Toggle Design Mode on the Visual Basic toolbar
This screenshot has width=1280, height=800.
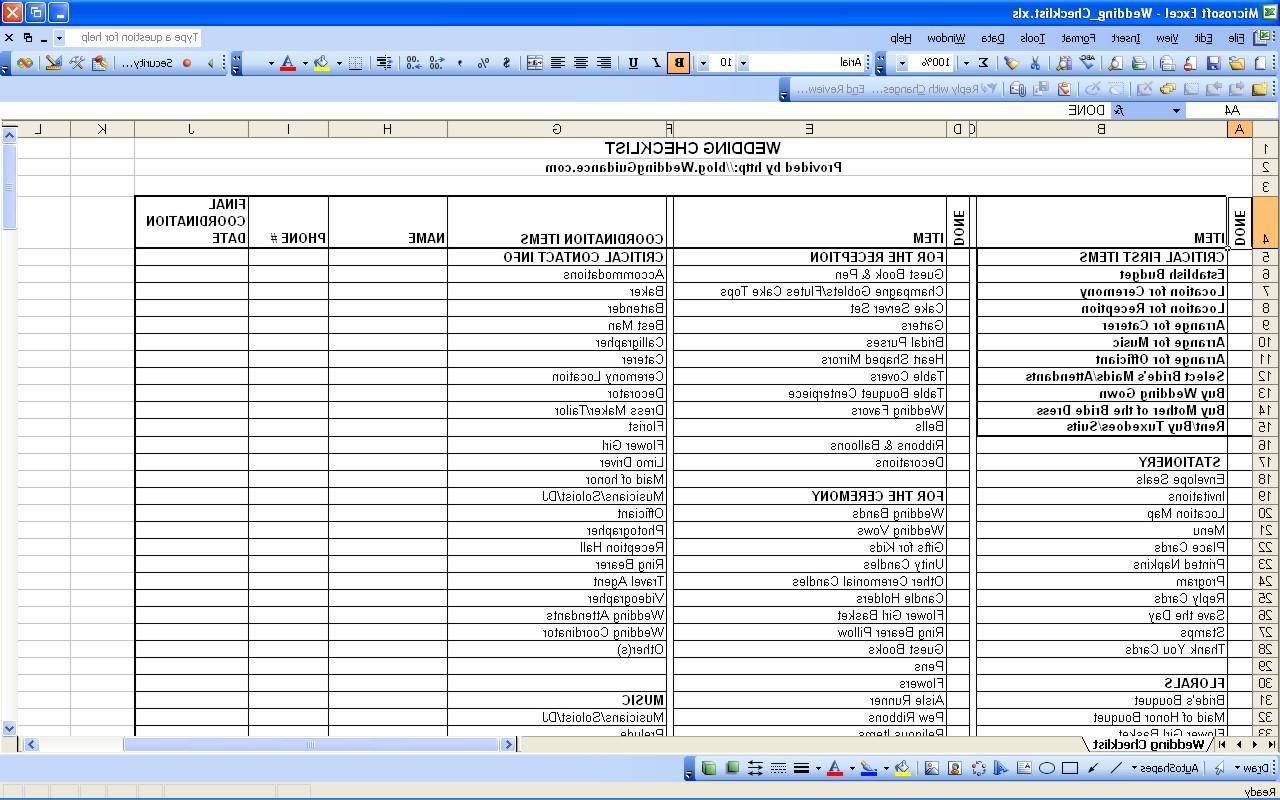[53, 63]
